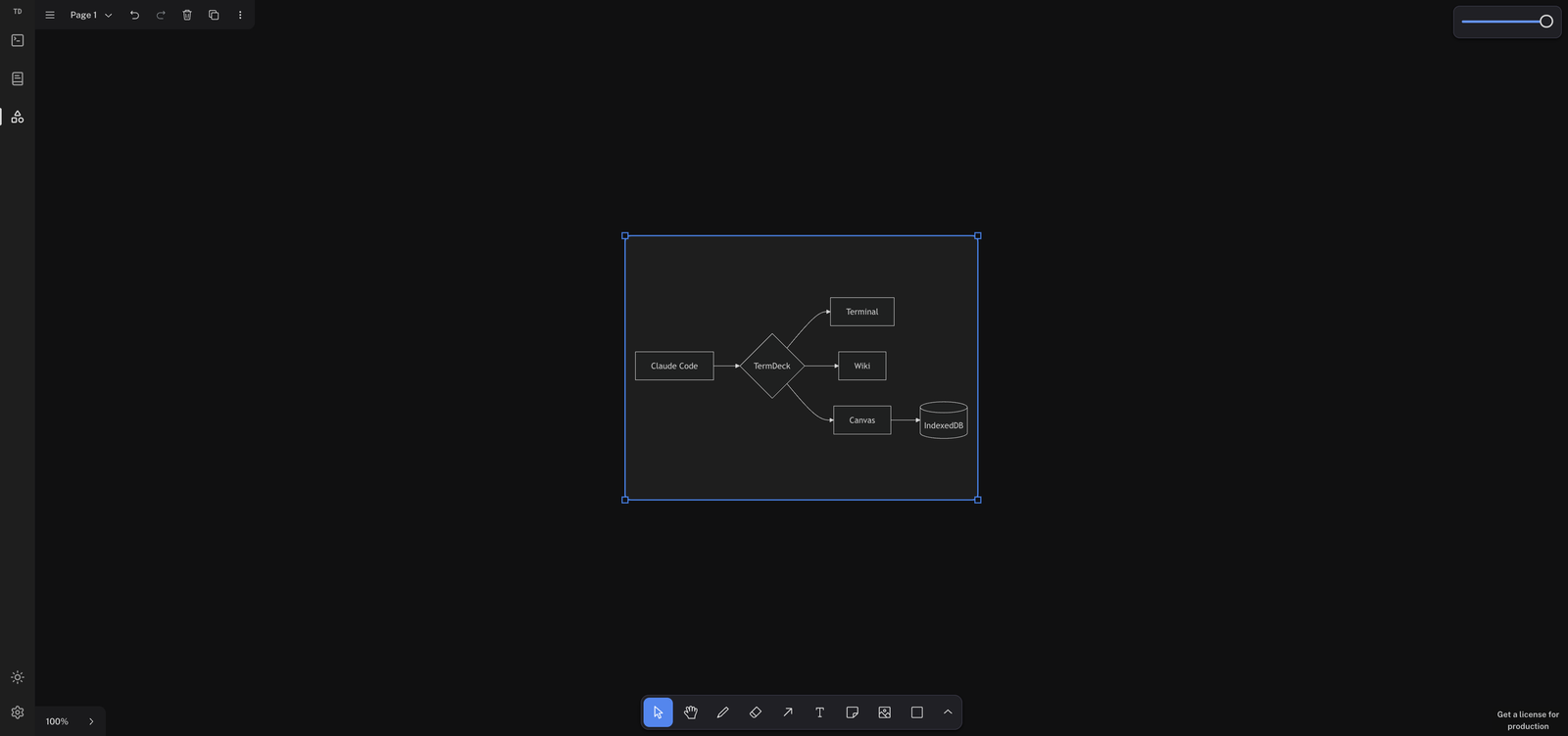Click the Redo arrow icon

coord(161,15)
